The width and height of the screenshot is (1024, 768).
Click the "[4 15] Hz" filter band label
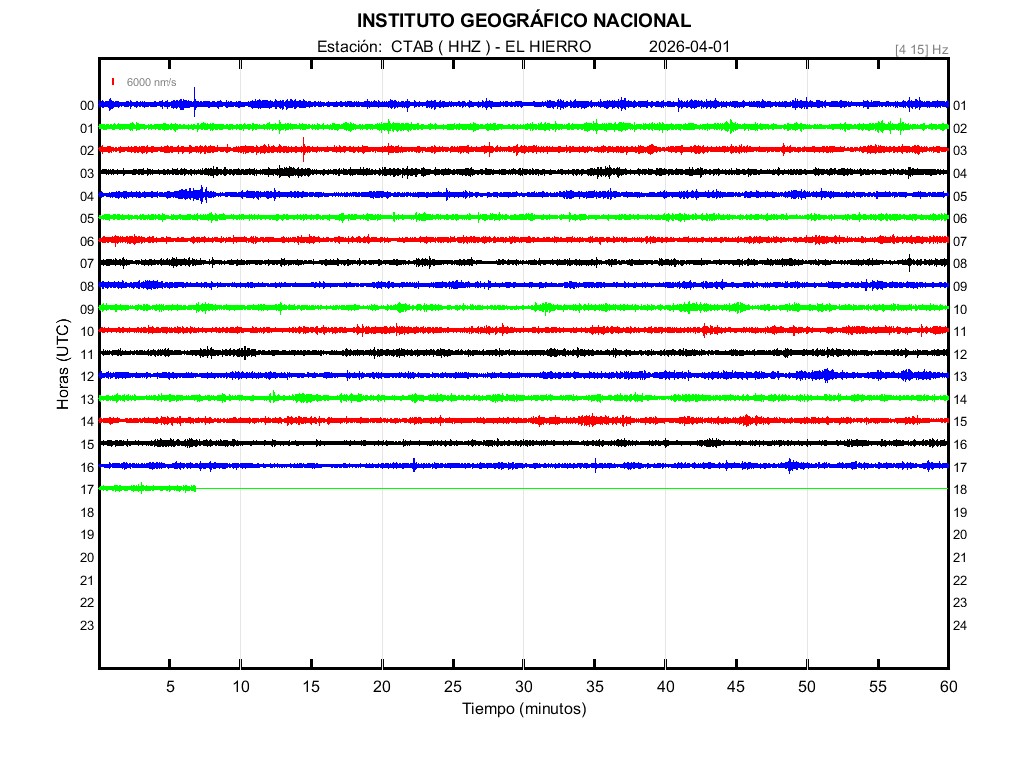(921, 49)
